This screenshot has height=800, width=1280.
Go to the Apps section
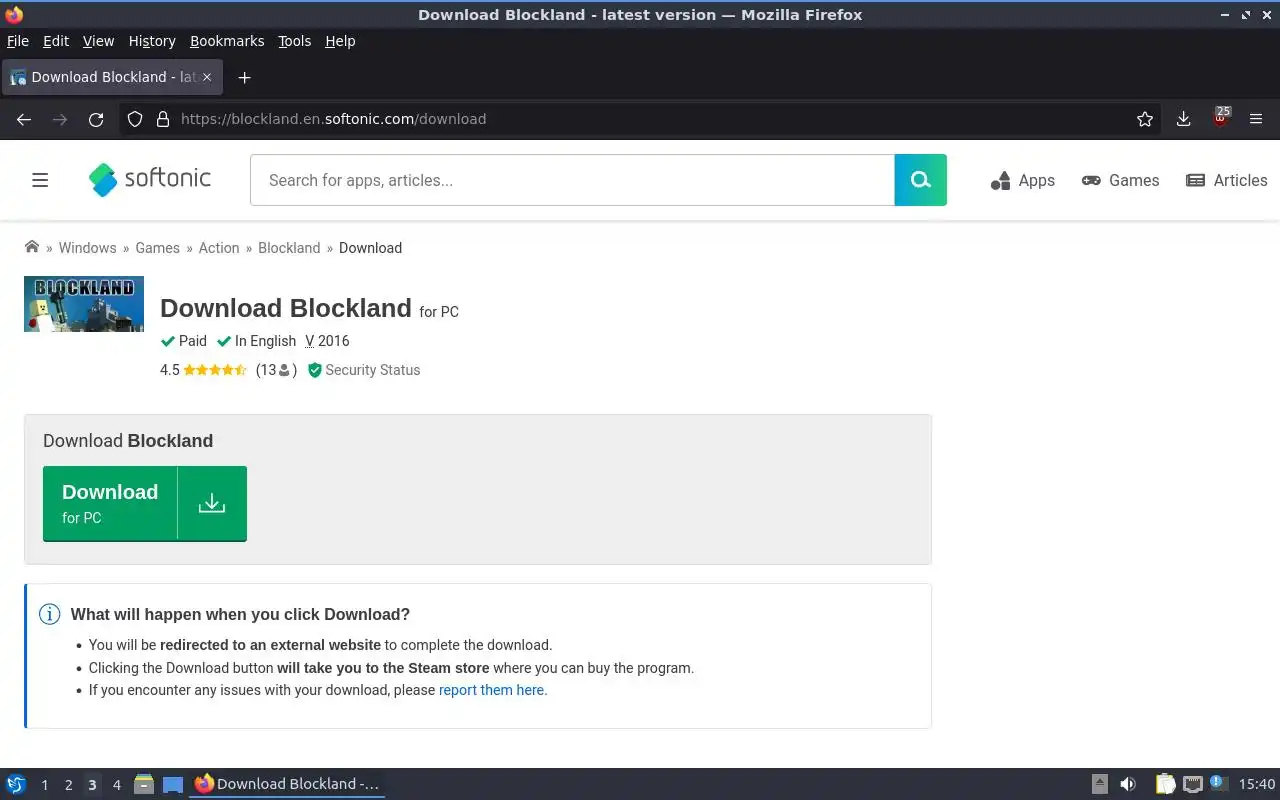[x=1022, y=180]
